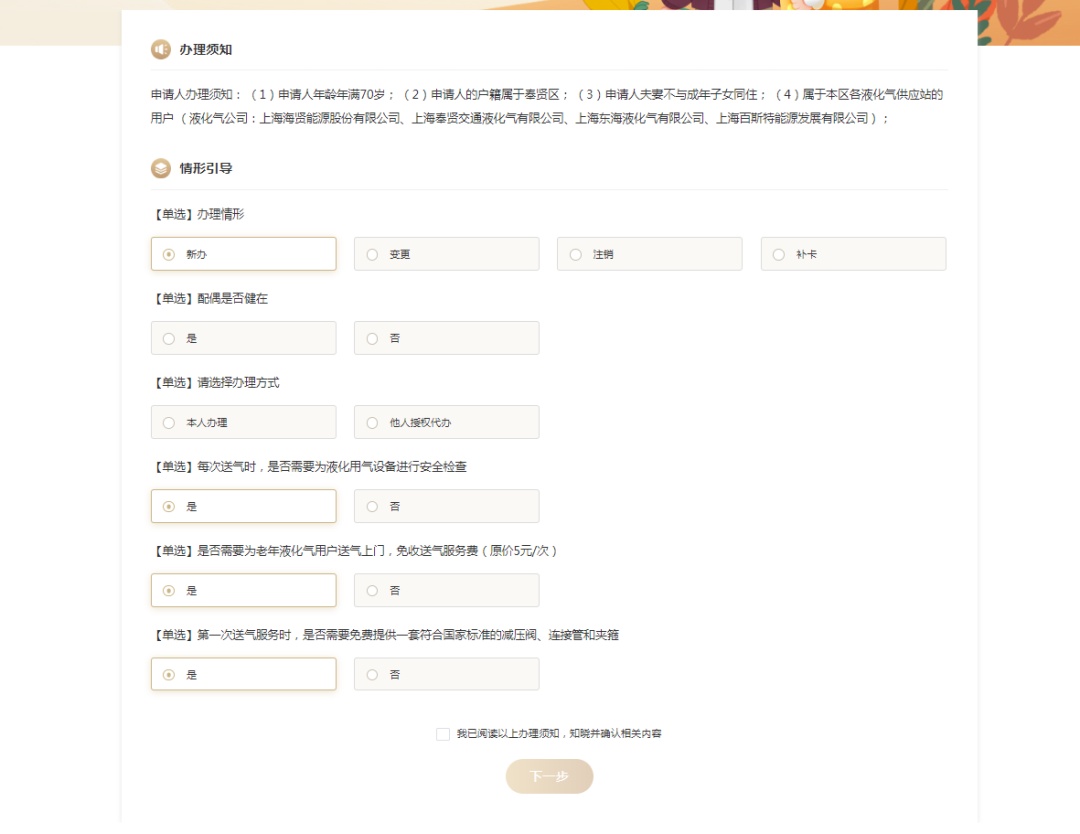Click the 下一步 button

(550, 776)
